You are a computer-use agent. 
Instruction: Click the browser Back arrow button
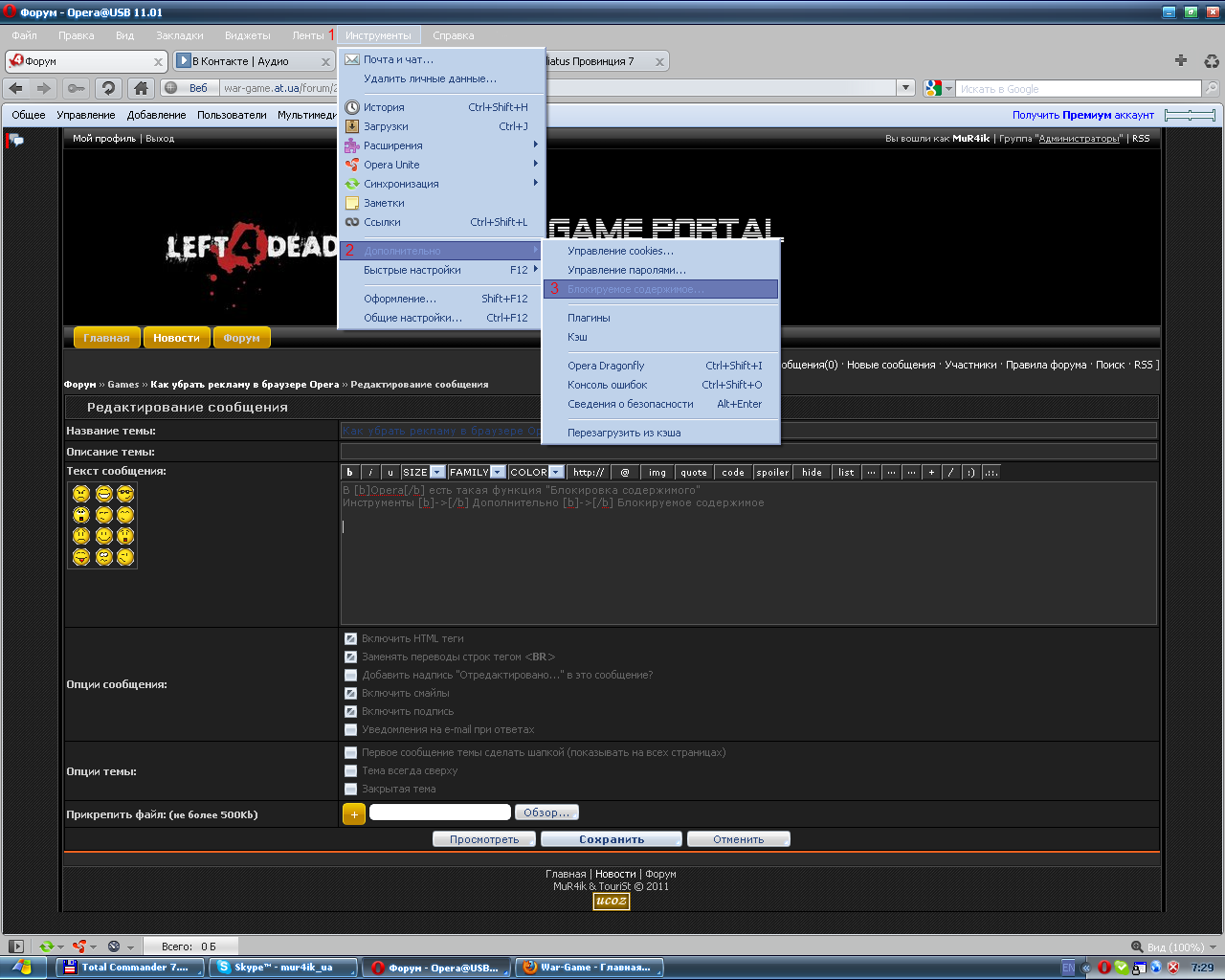click(x=16, y=88)
